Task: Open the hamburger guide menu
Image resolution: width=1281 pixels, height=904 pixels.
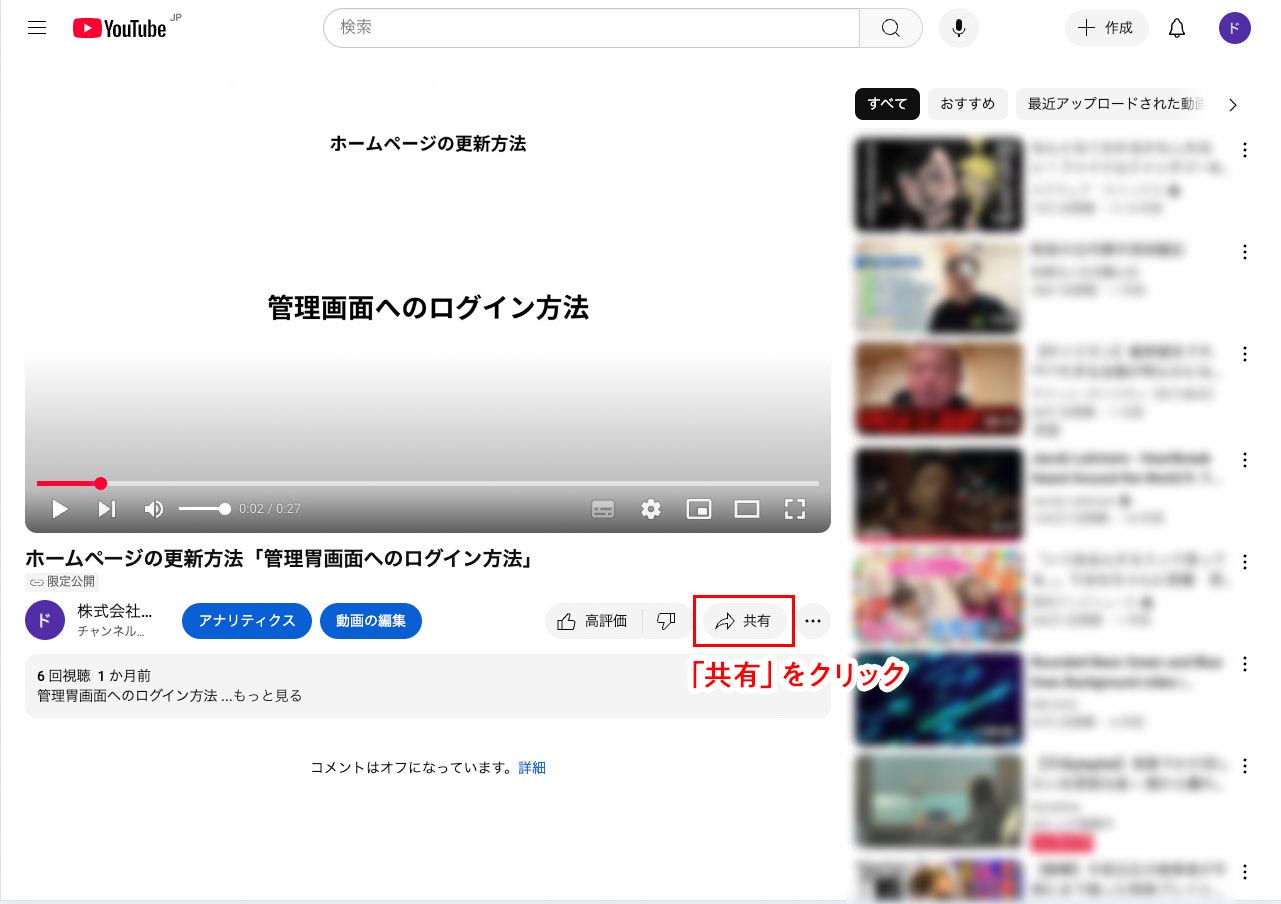Action: pos(38,28)
